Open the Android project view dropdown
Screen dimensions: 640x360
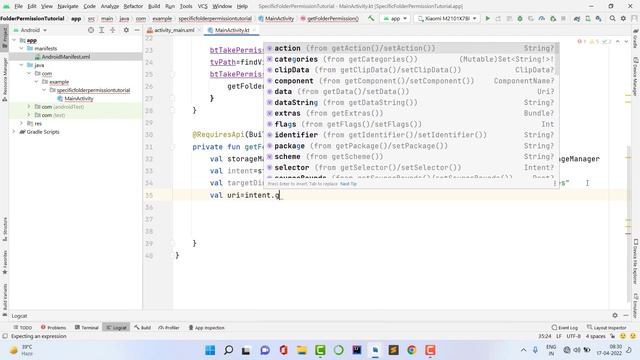click(x=30, y=30)
